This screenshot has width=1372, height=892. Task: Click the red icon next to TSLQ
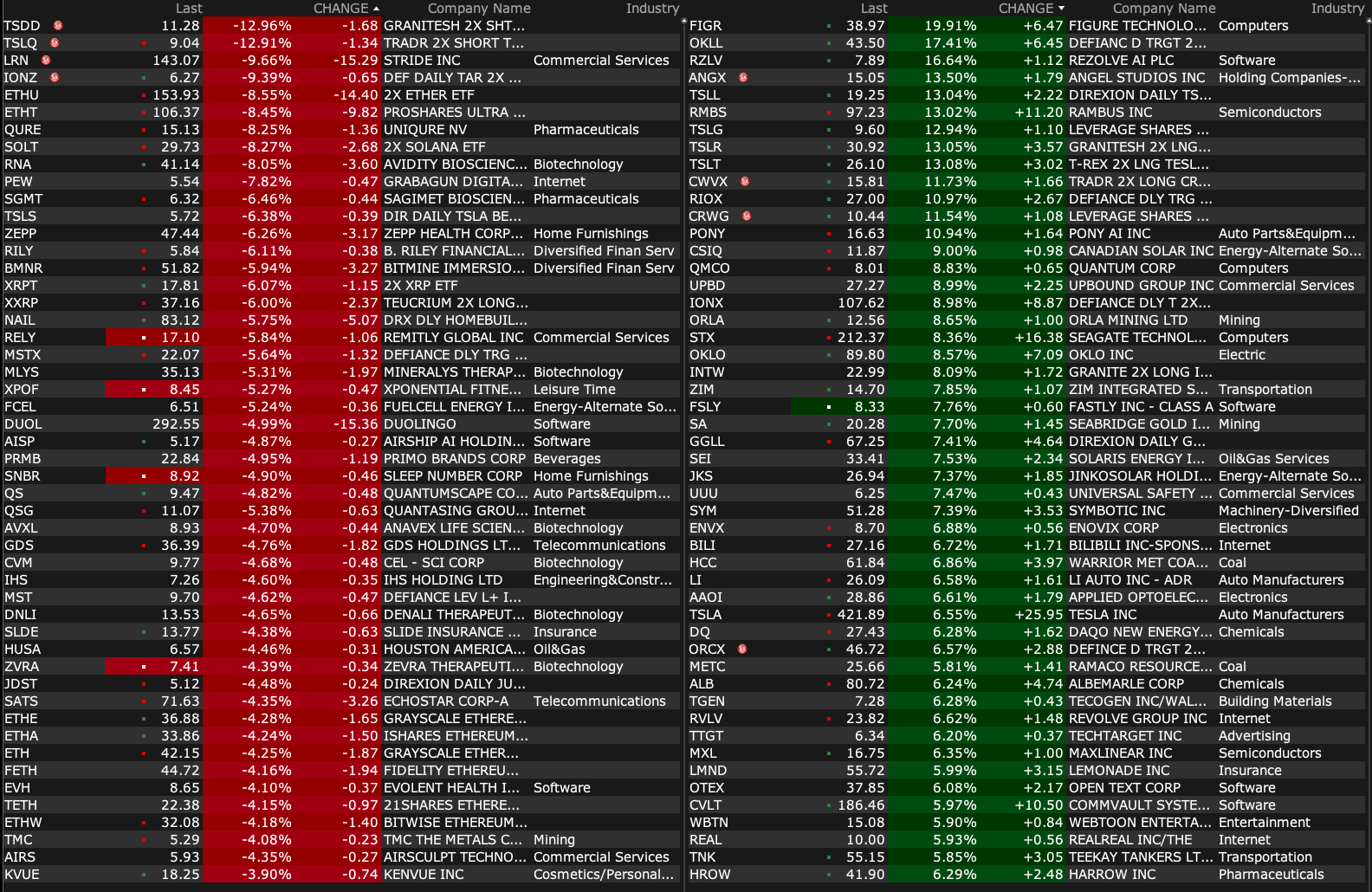pos(55,43)
